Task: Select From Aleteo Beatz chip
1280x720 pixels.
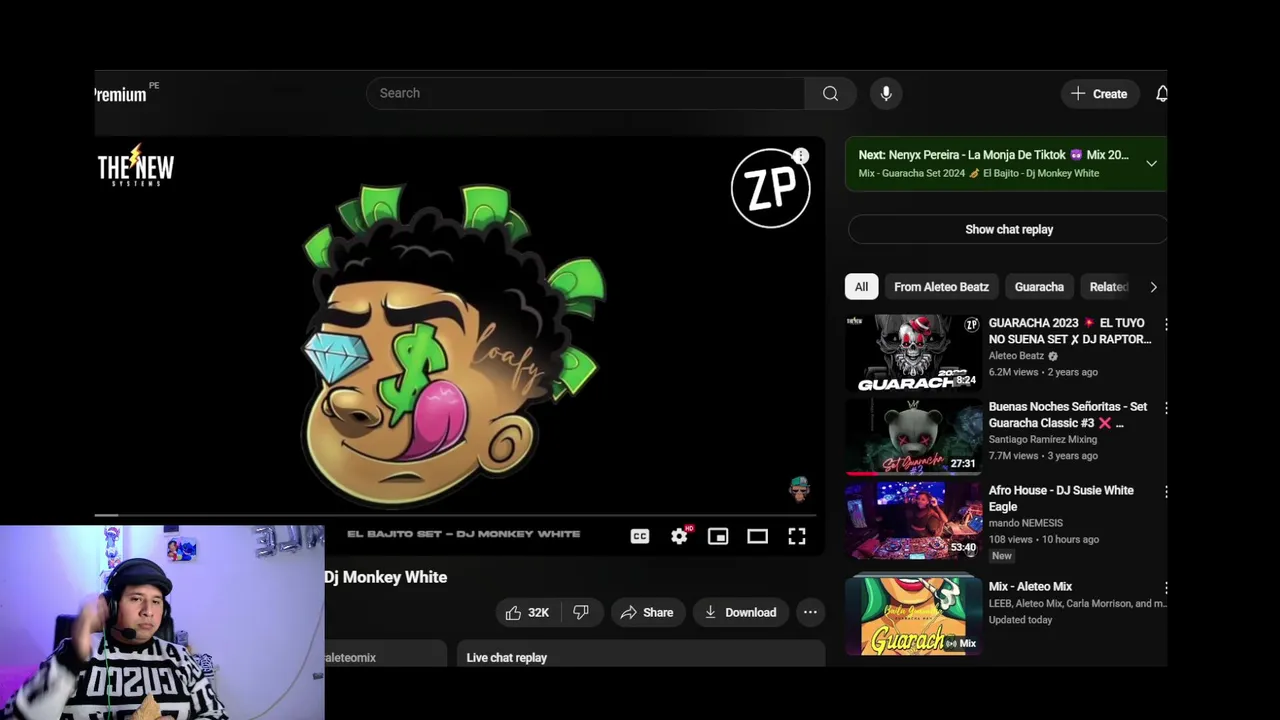Action: tap(941, 287)
